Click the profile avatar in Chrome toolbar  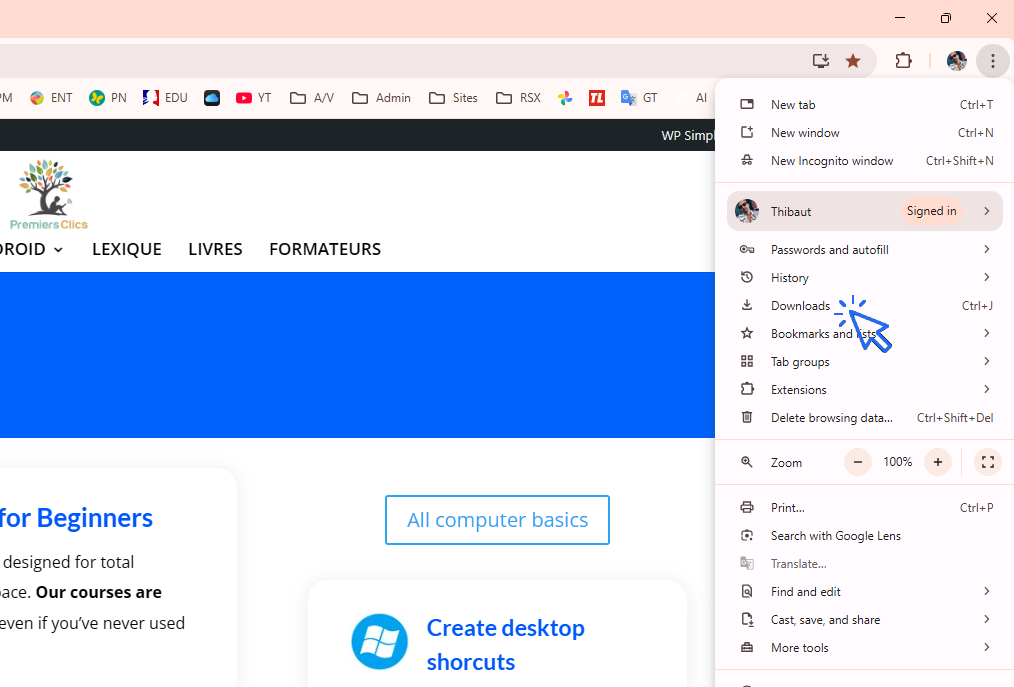click(x=956, y=61)
